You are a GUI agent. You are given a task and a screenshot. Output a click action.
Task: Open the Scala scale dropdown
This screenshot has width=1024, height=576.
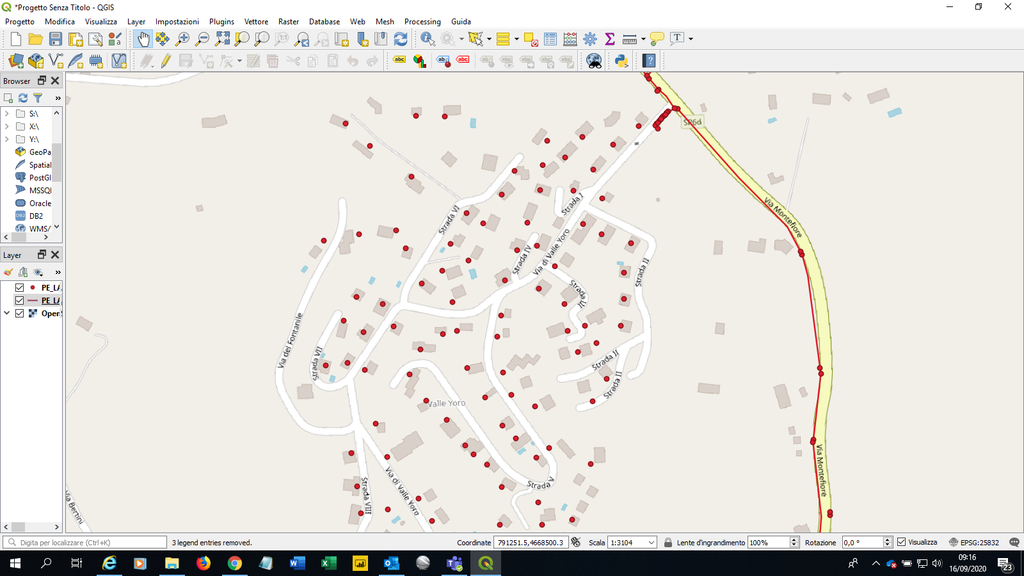[x=651, y=542]
